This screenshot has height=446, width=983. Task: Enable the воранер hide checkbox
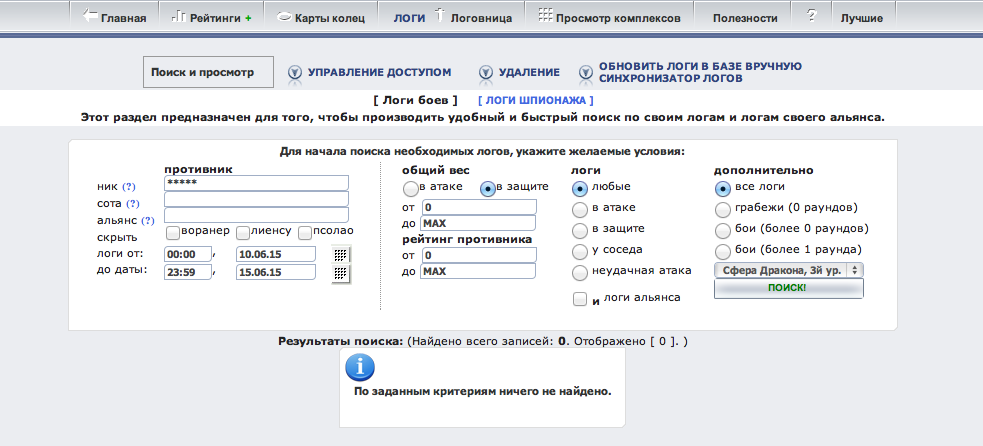point(173,232)
